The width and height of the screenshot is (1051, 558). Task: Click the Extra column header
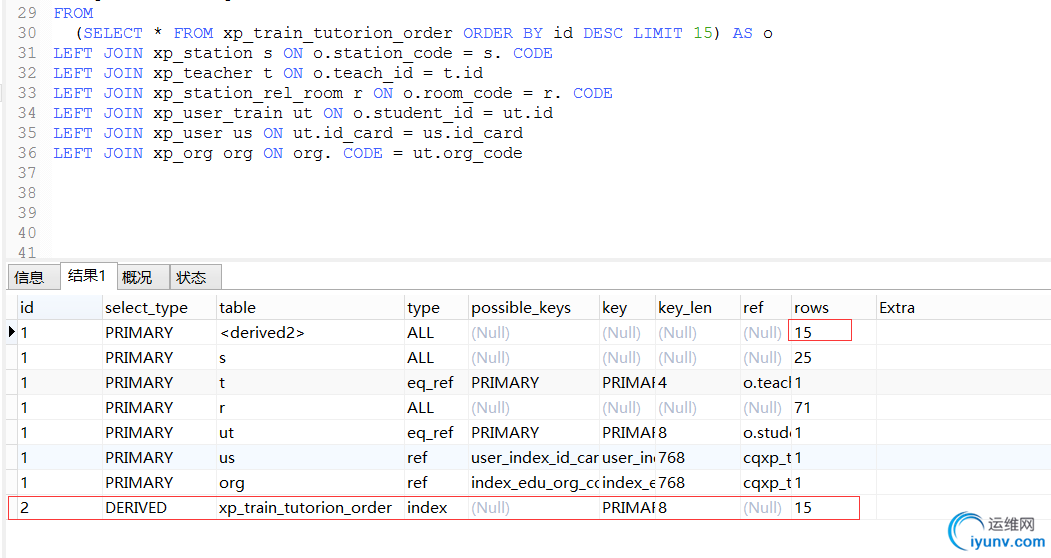click(x=897, y=307)
